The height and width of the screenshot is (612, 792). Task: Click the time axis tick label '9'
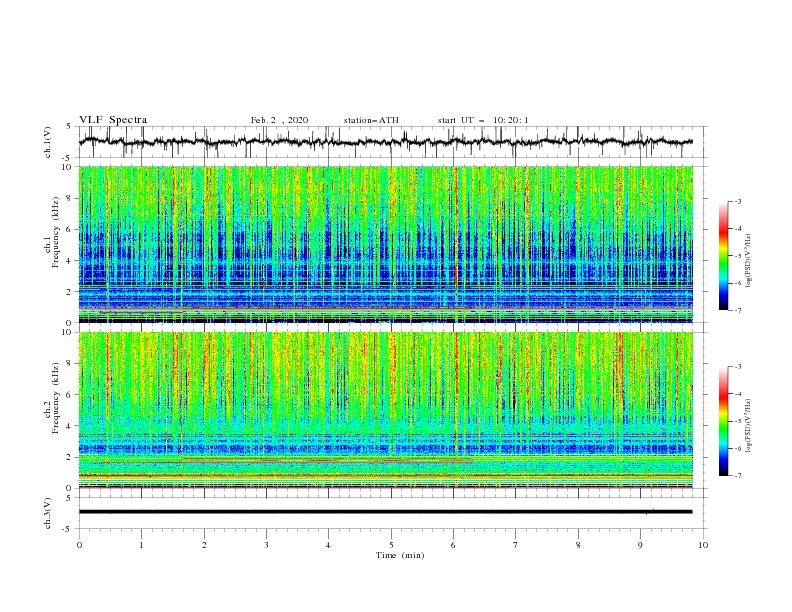pos(640,545)
